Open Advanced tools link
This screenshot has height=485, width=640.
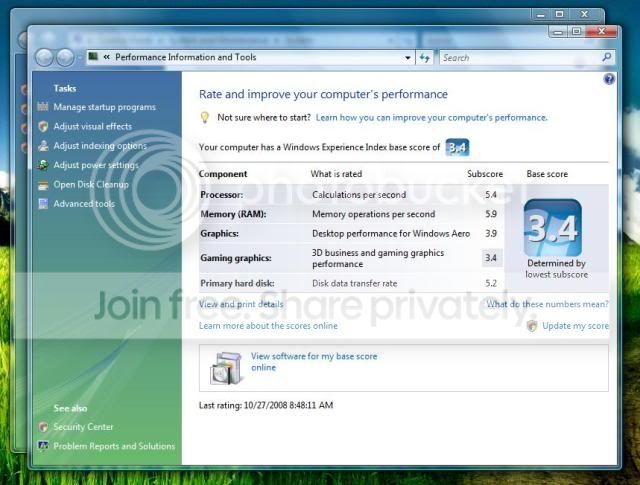click(84, 204)
